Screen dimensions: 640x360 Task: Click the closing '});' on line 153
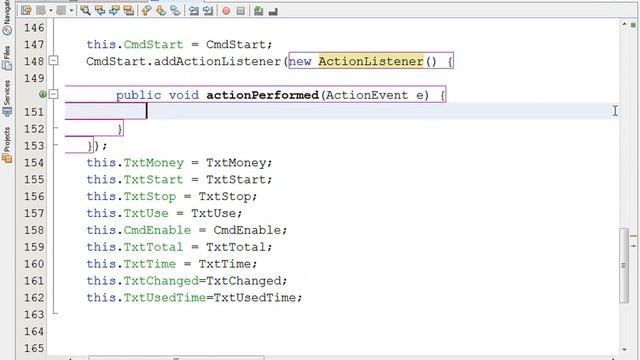point(98,146)
